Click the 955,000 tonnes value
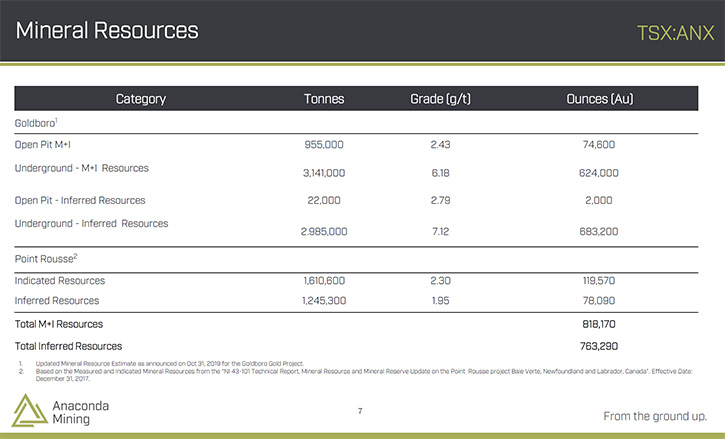This screenshot has height=439, width=725. 324,145
